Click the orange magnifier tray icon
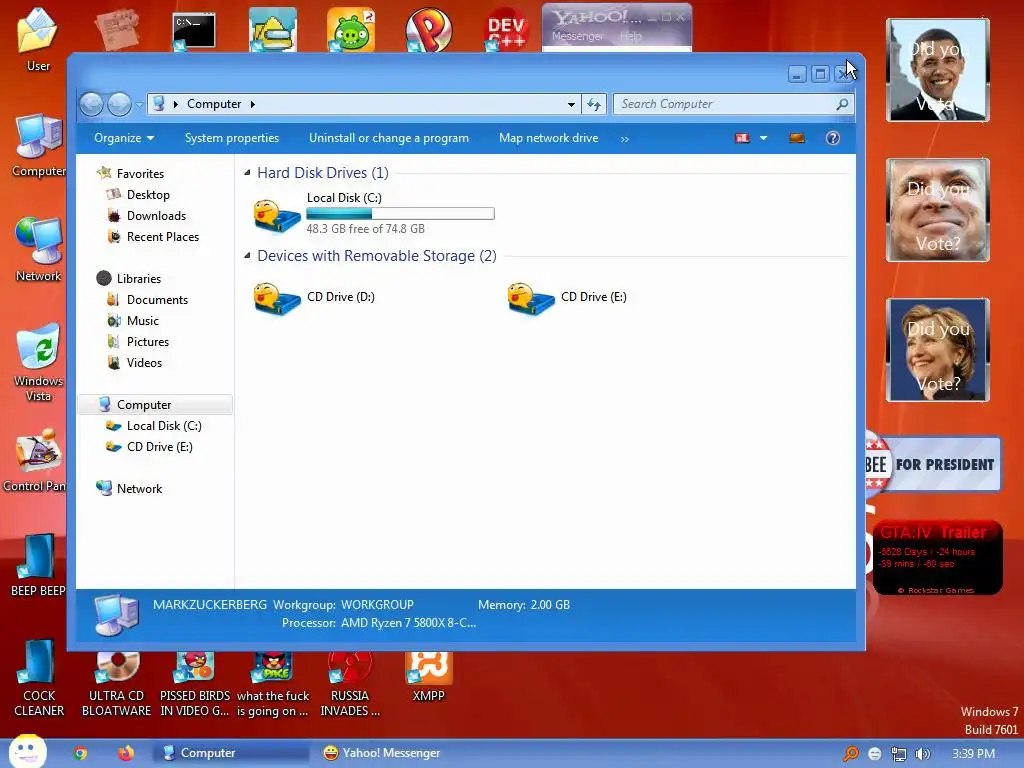The height and width of the screenshot is (768, 1024). [x=851, y=754]
